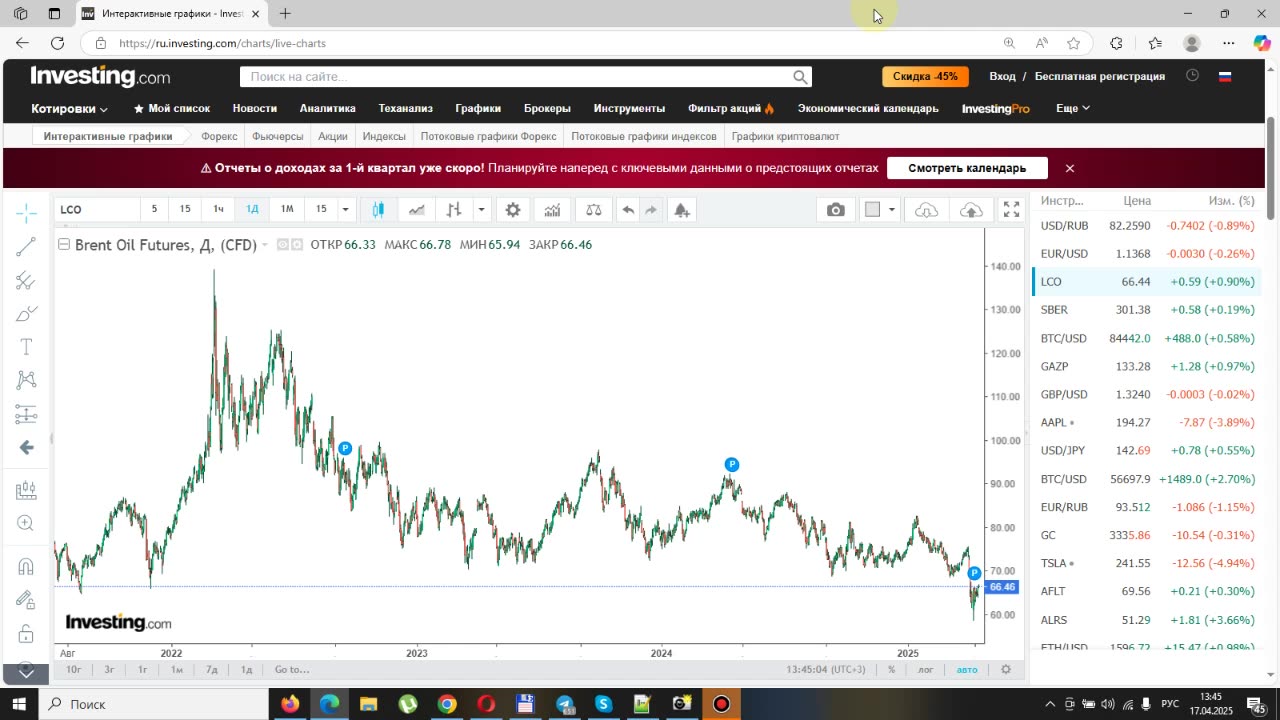This screenshot has height=720, width=1280.
Task: Select BTC/USD 84442.0 watchlist row
Action: click(1147, 338)
